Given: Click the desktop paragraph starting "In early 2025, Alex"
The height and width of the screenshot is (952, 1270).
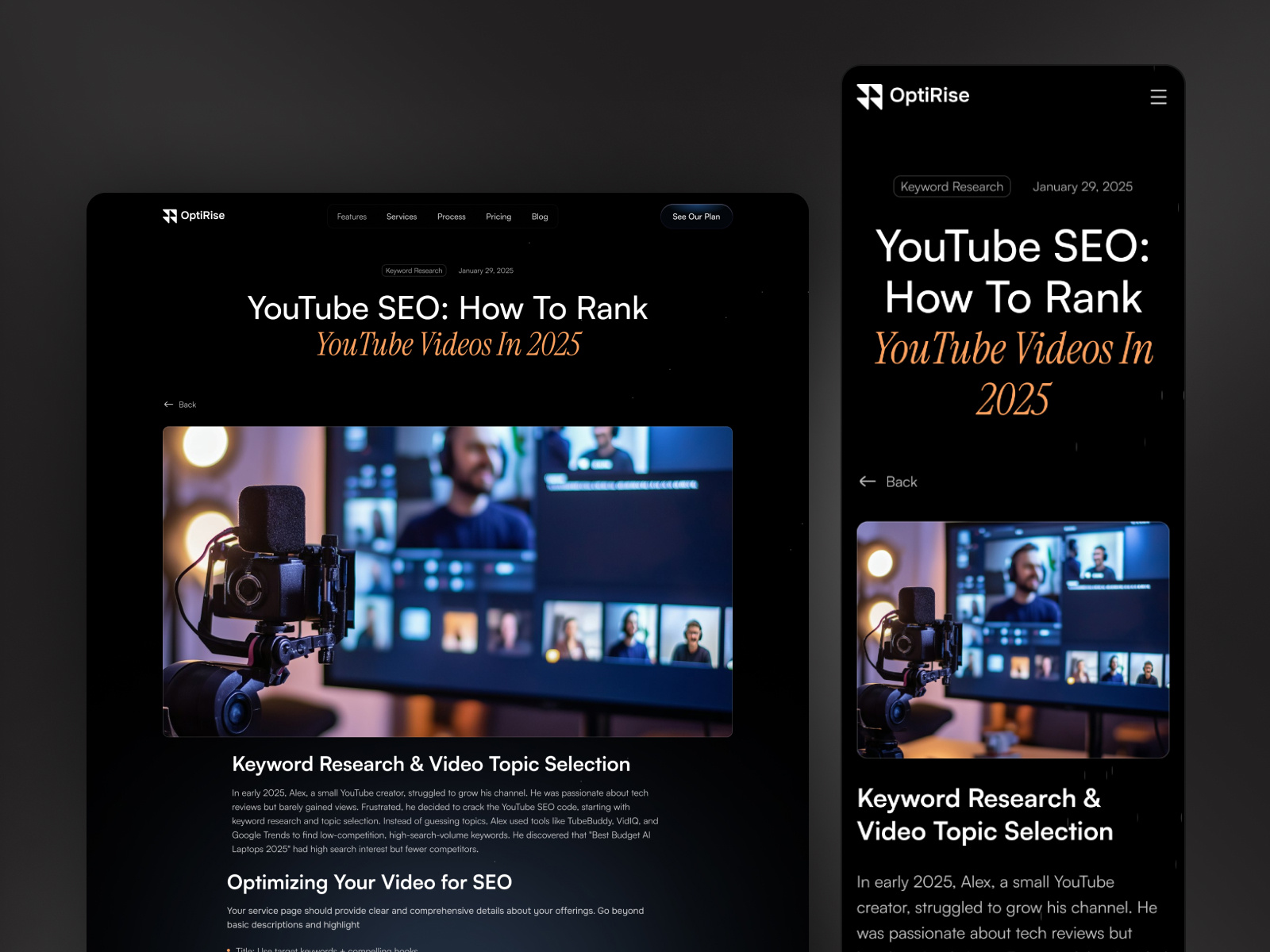Looking at the screenshot, I should click(444, 821).
